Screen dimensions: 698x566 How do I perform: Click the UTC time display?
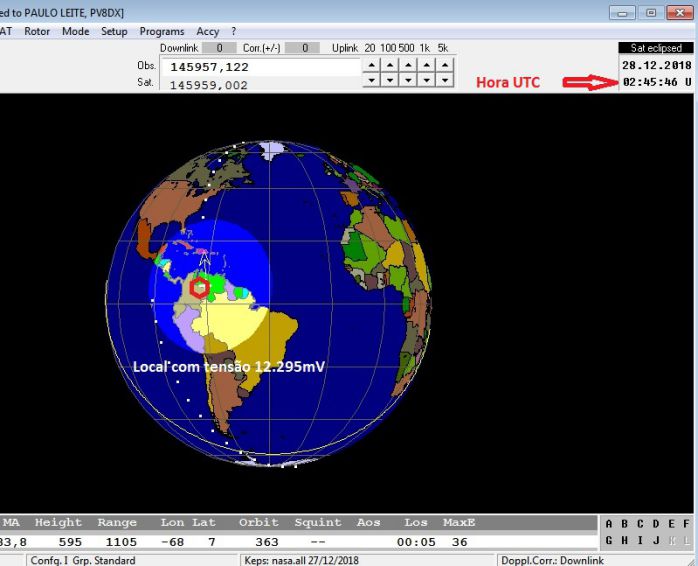(656, 82)
